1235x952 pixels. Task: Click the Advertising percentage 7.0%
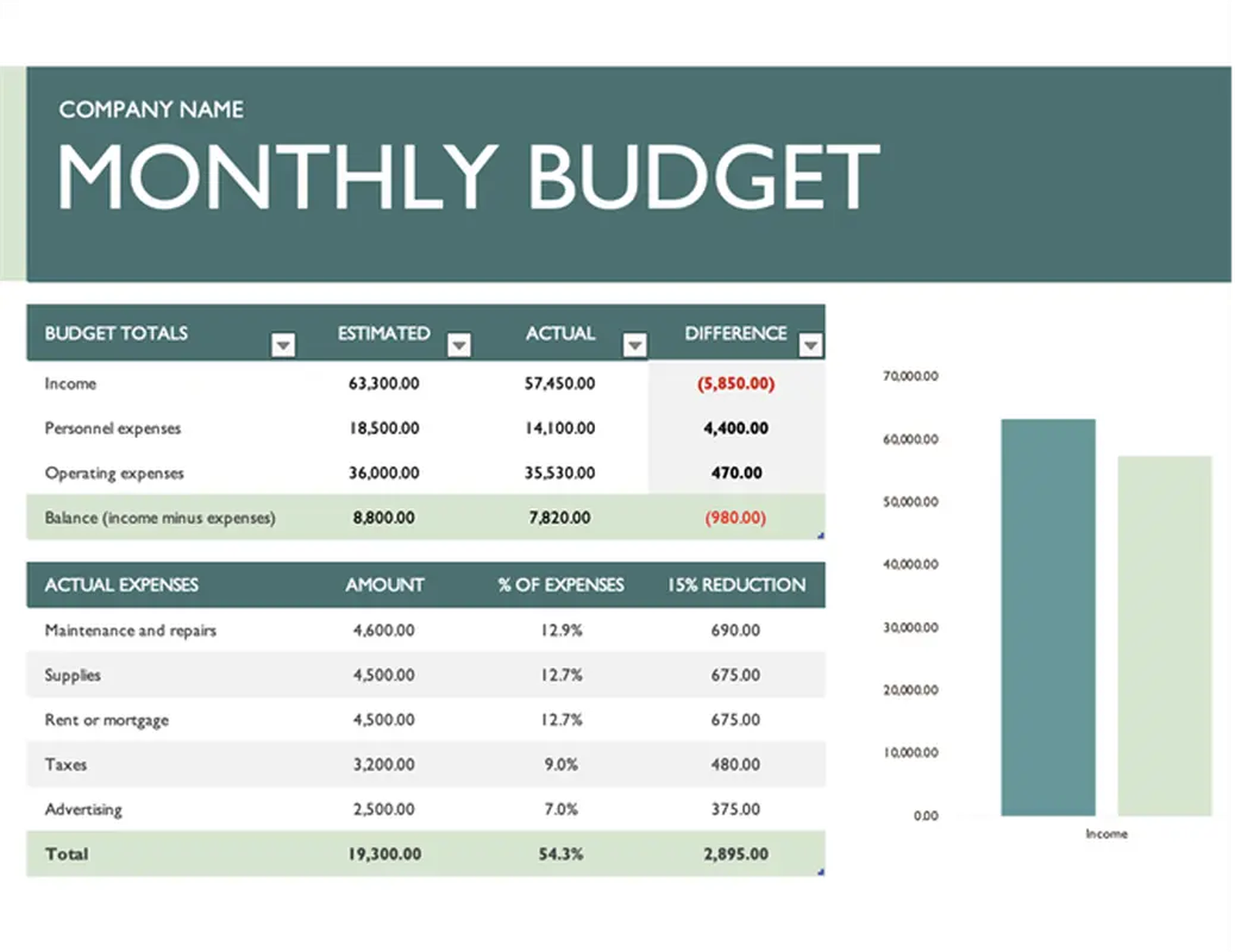[561, 809]
